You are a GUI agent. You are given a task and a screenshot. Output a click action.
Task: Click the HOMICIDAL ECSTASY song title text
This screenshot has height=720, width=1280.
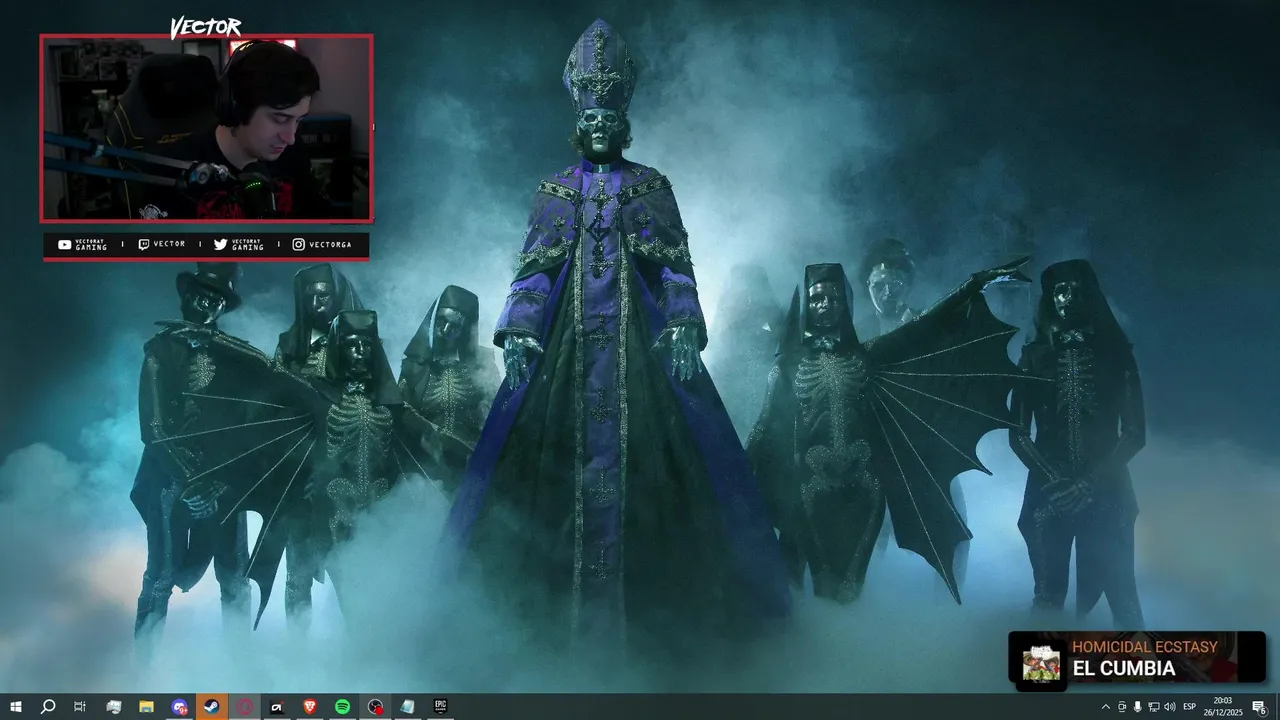pos(1145,647)
